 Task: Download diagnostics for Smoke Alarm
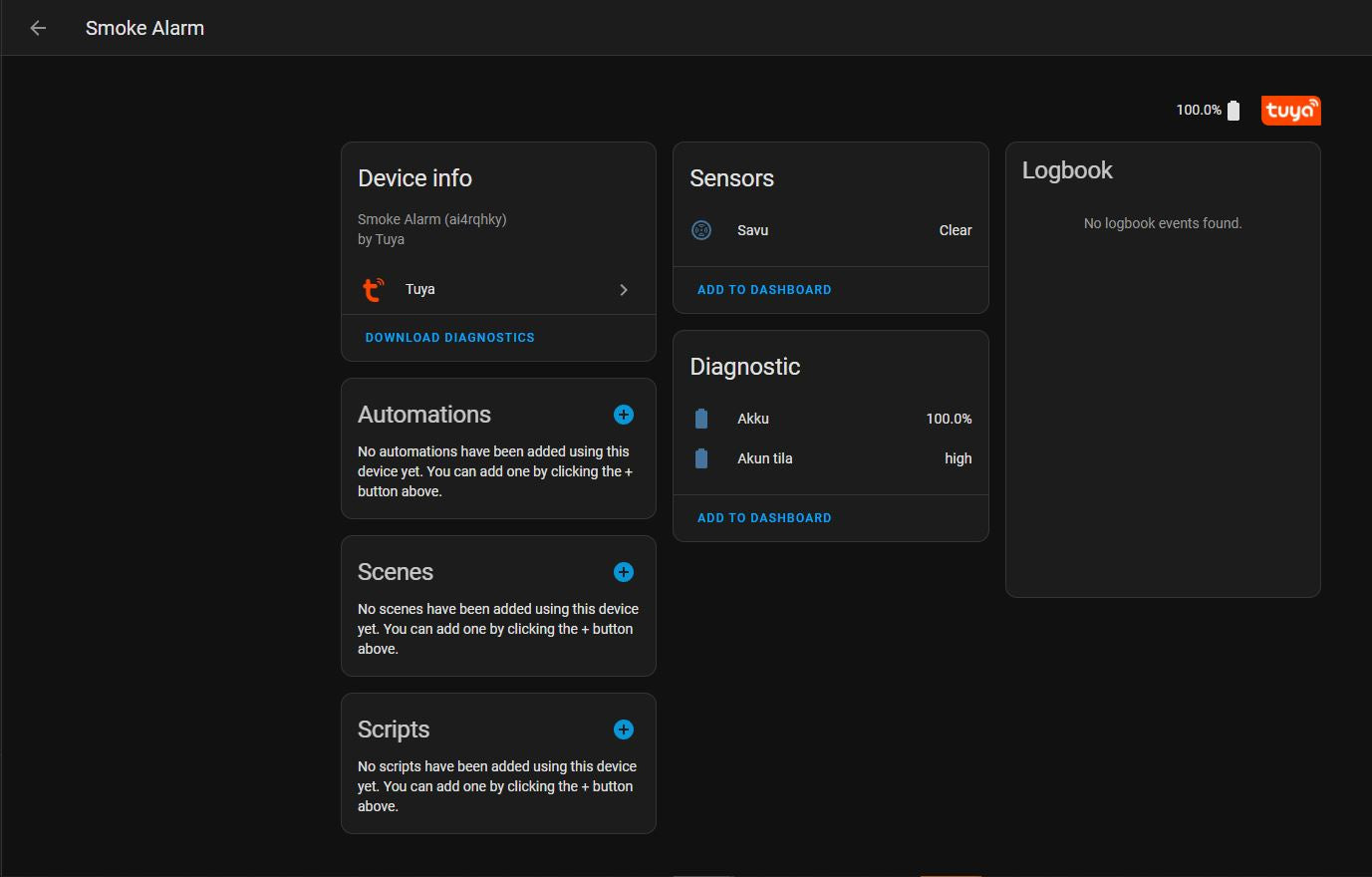tap(449, 338)
